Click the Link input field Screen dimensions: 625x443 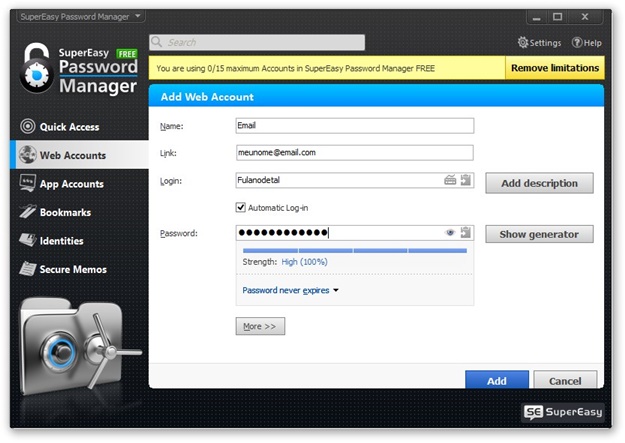355,153
